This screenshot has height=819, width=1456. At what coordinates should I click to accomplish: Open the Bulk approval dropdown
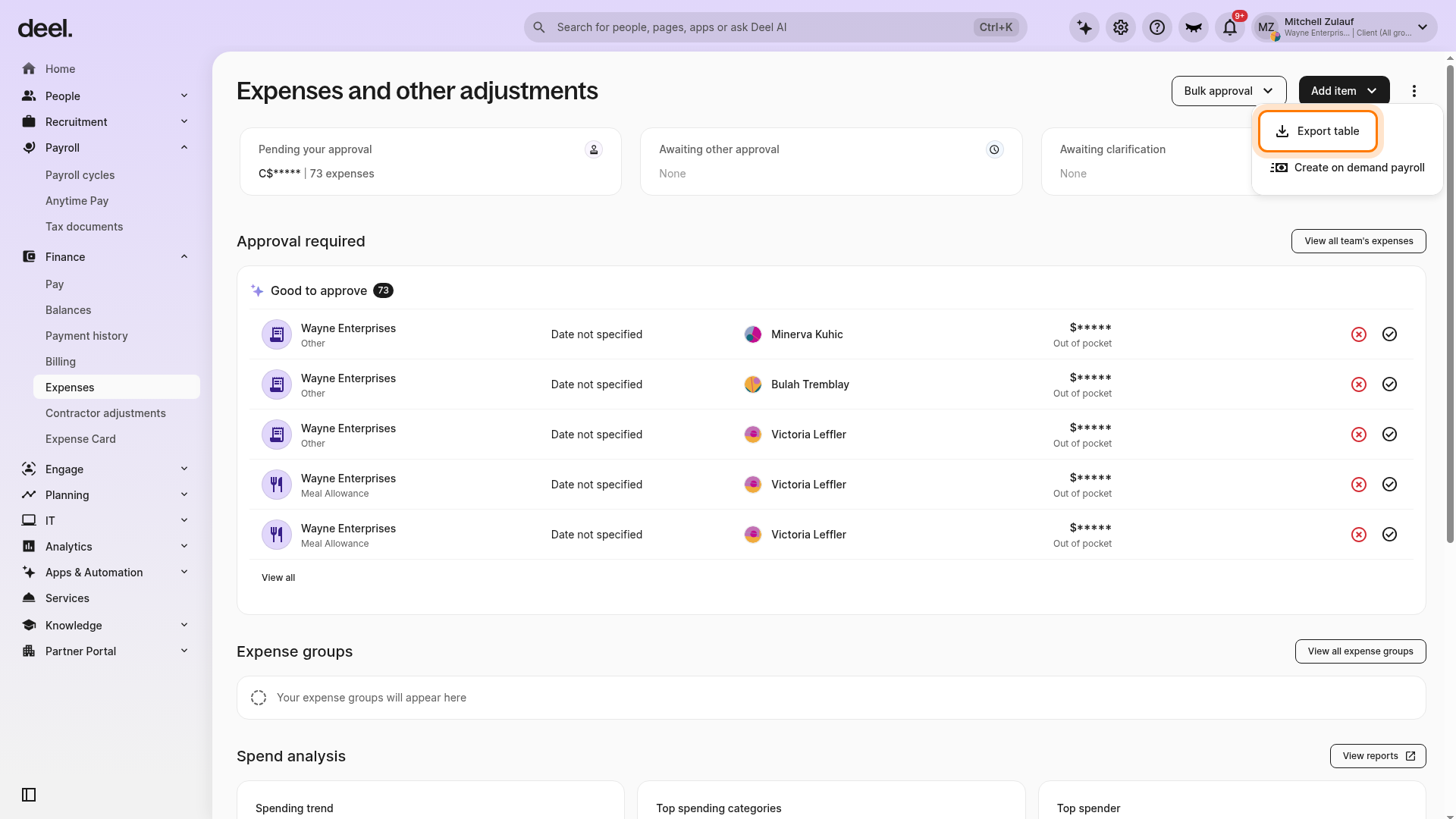coord(1228,91)
